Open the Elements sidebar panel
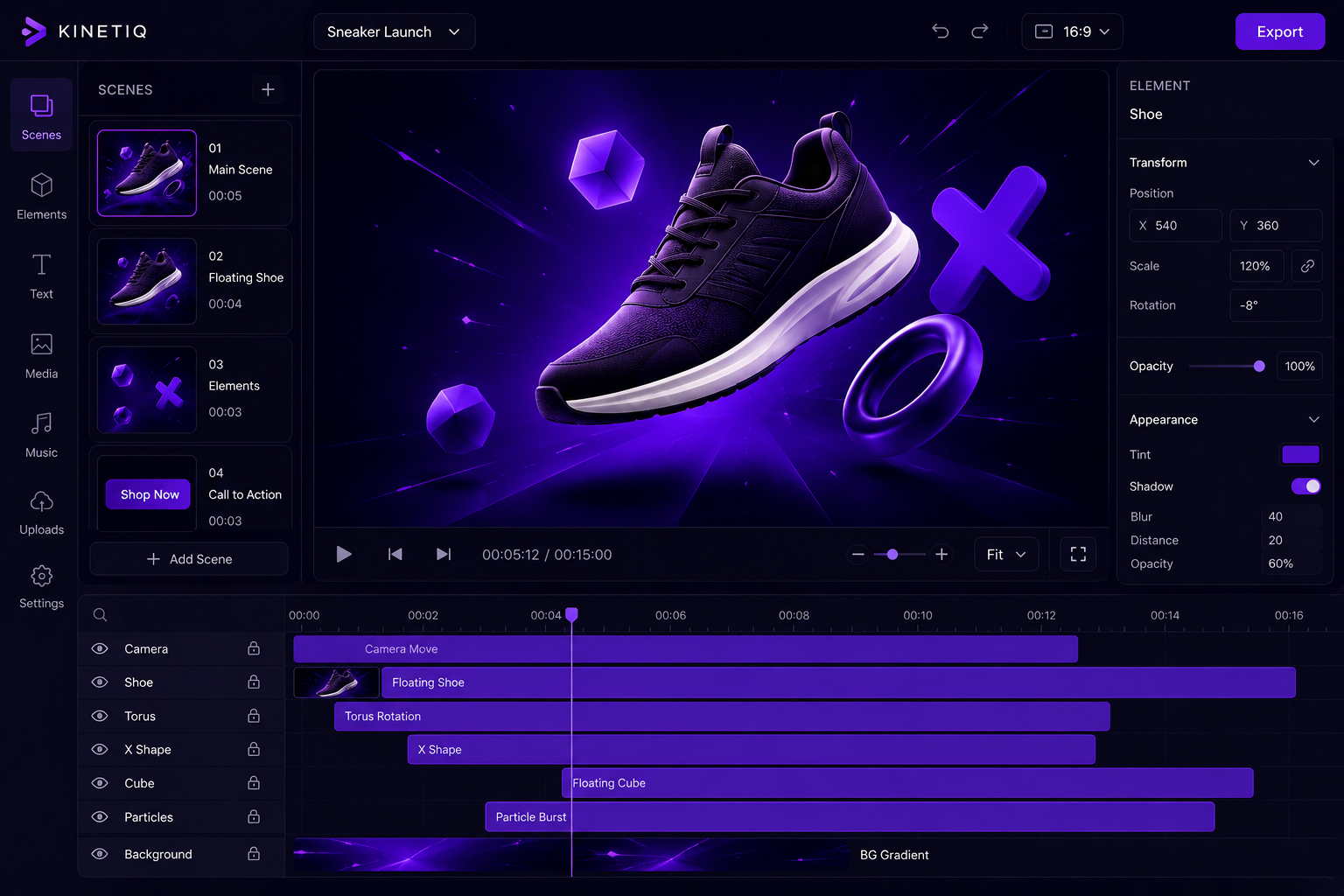Screen dimensions: 1344x896 [x=41, y=196]
